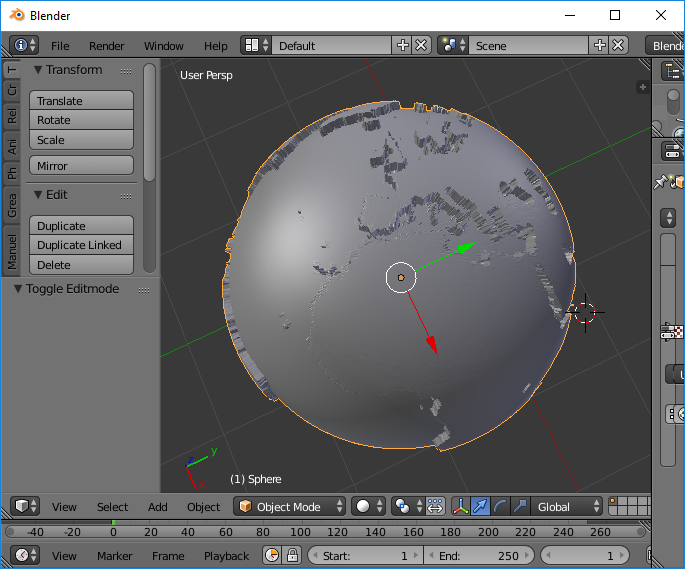
Task: Open the Global orientation dropdown
Action: (x=567, y=506)
